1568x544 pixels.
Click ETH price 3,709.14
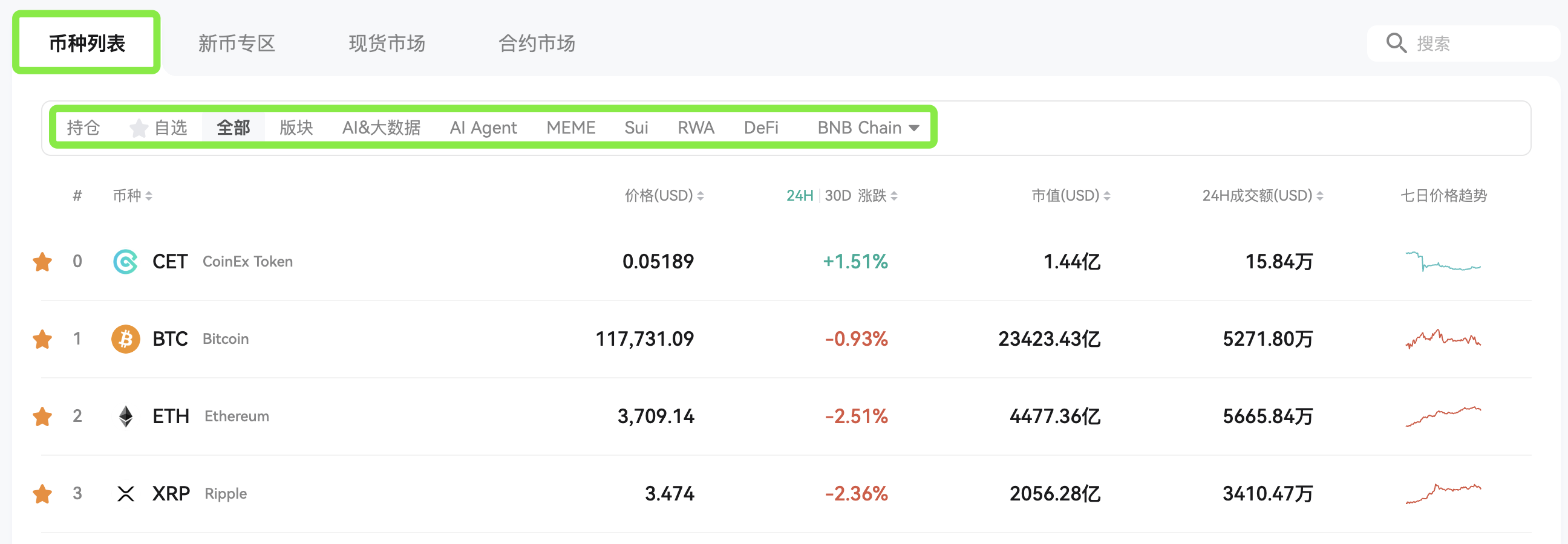[656, 416]
